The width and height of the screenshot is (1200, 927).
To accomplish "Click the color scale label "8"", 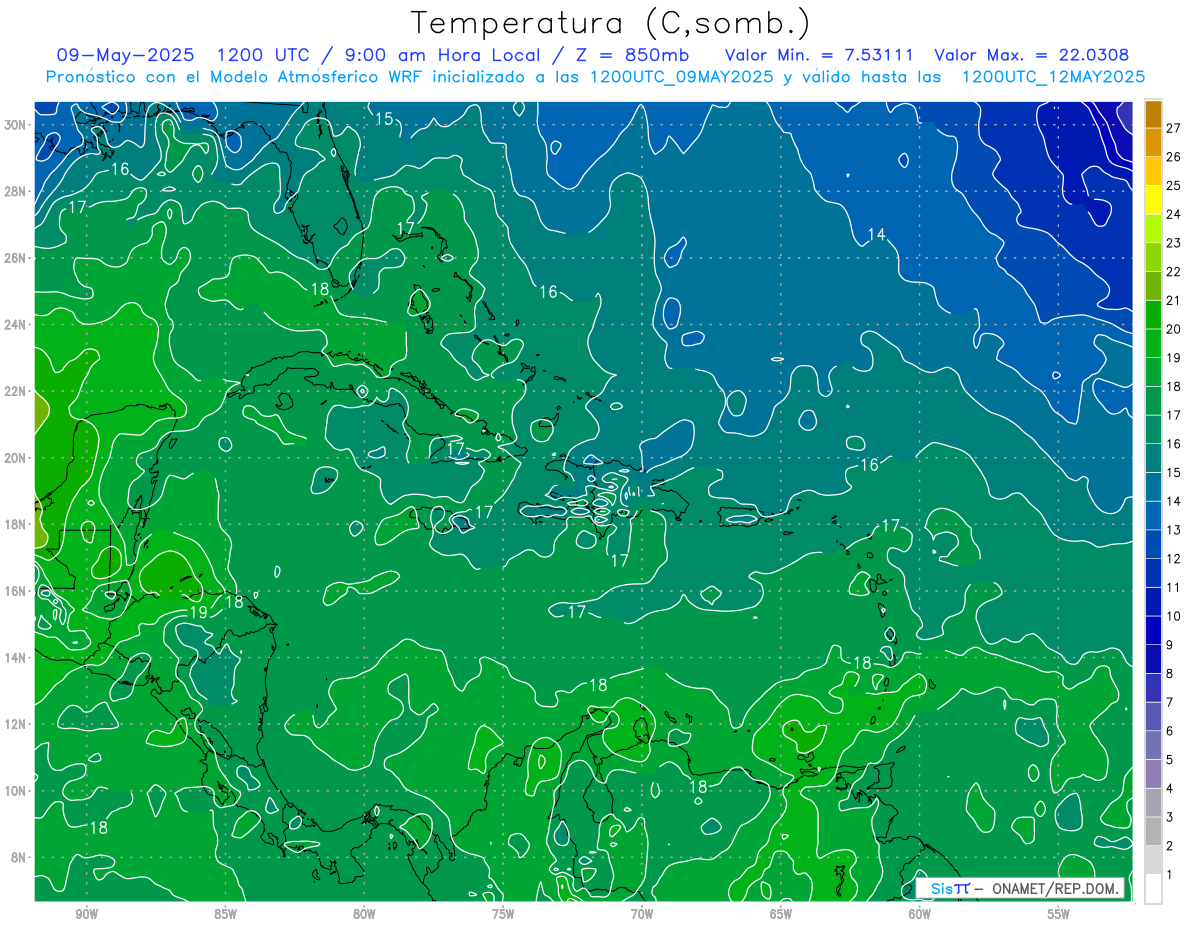I will (1170, 674).
